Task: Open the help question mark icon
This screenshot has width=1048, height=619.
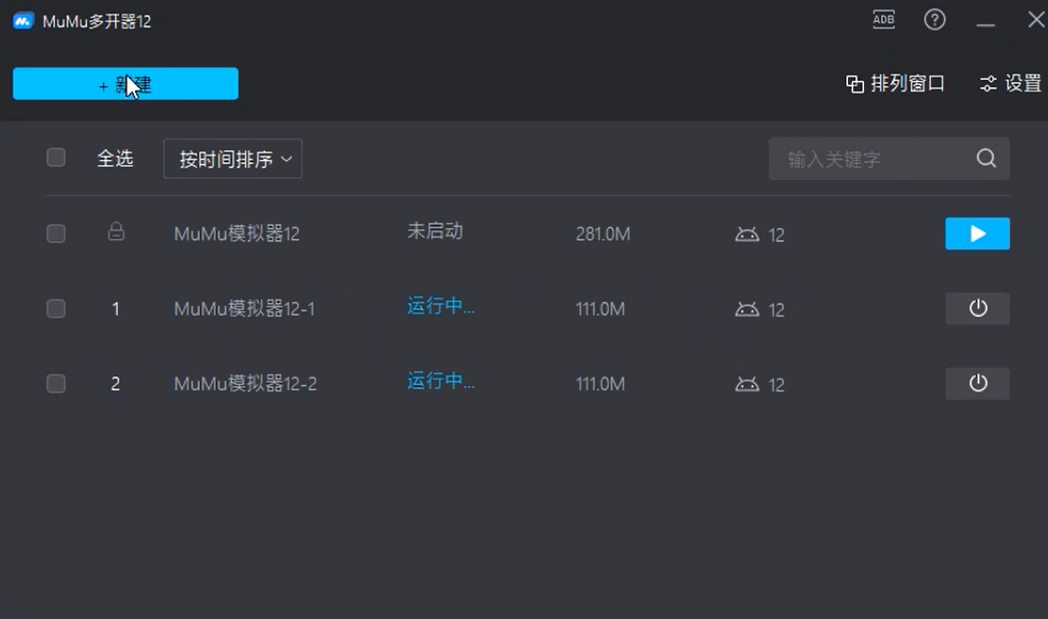Action: point(935,20)
